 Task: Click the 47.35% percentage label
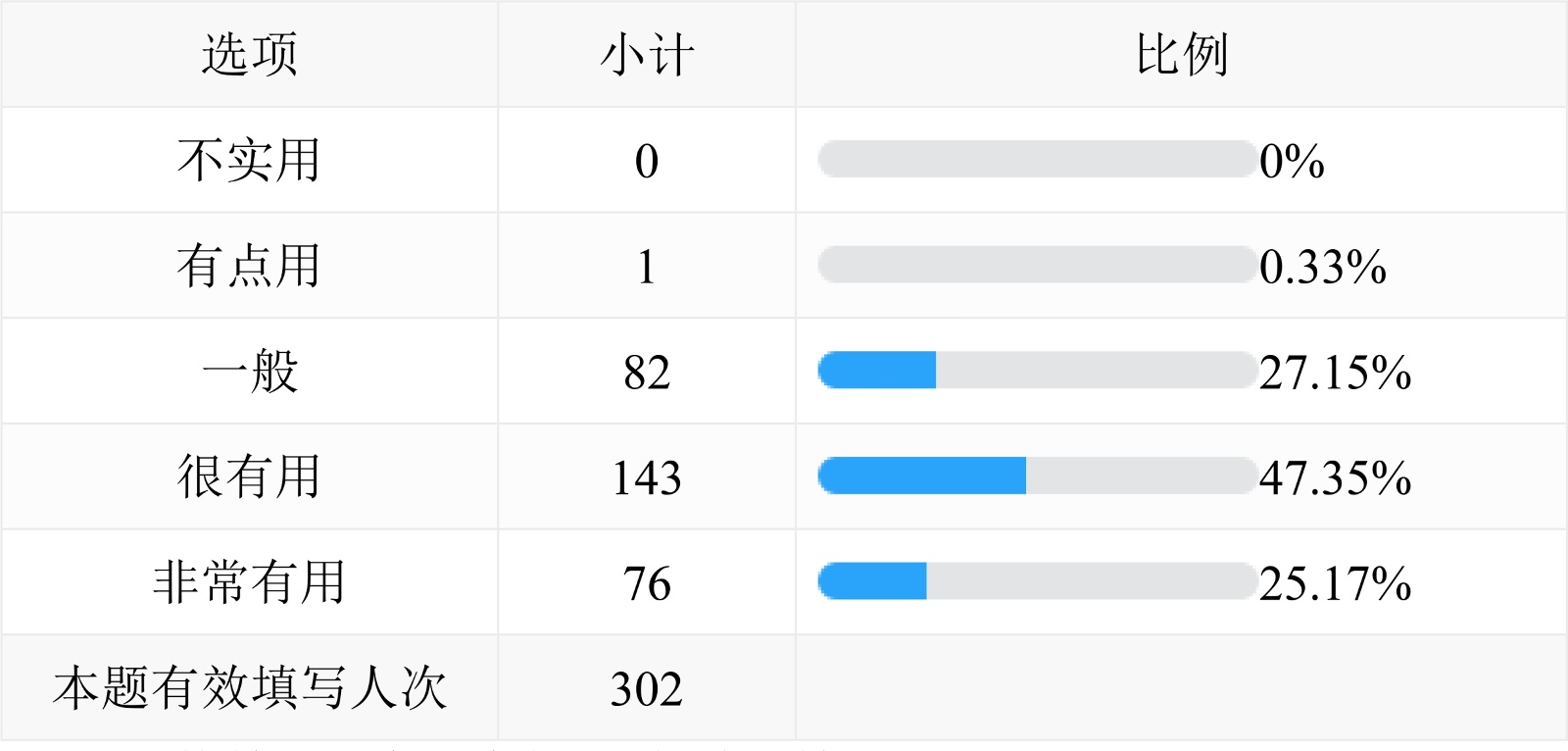coord(1335,478)
